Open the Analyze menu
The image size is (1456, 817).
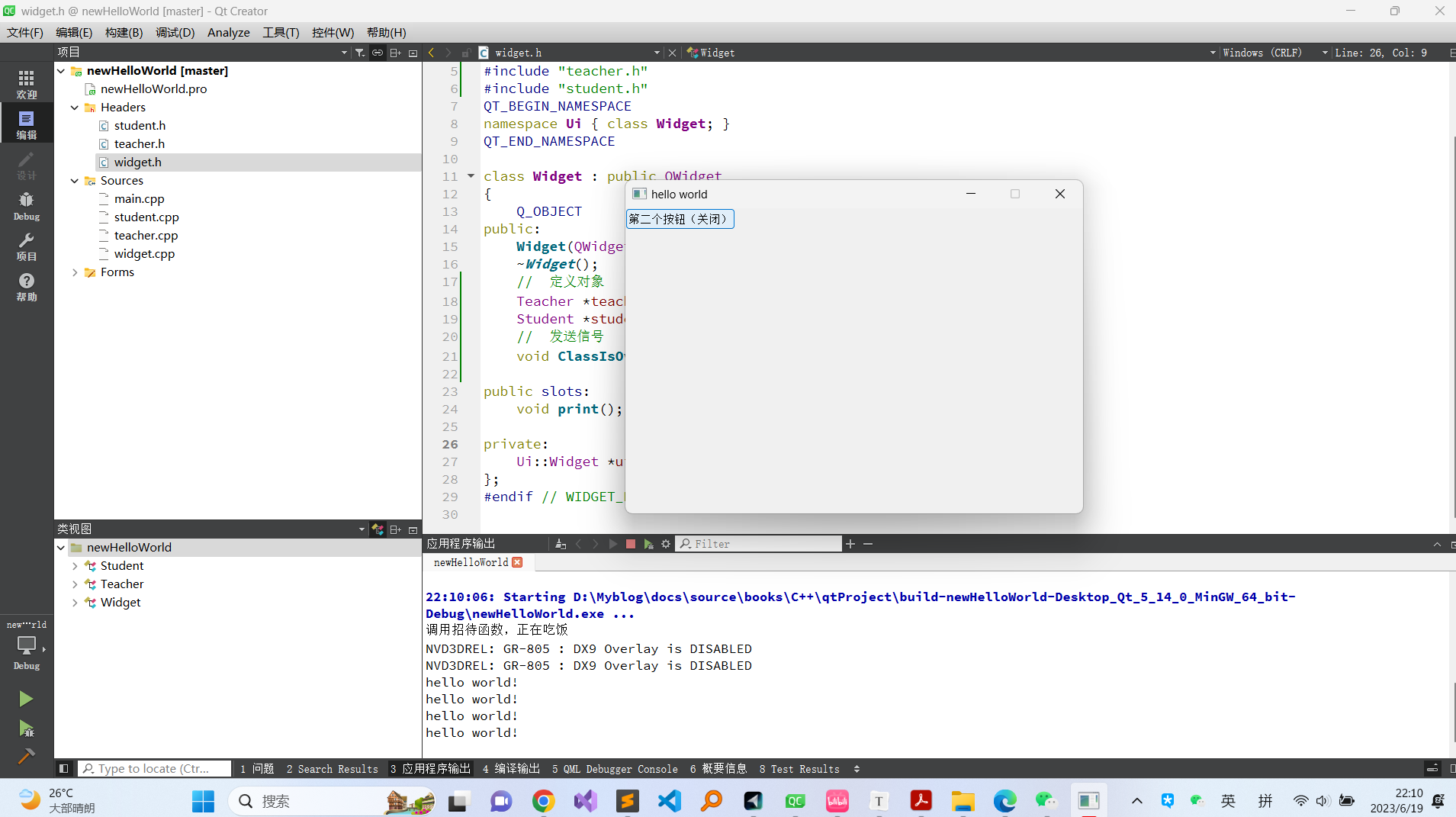(228, 32)
